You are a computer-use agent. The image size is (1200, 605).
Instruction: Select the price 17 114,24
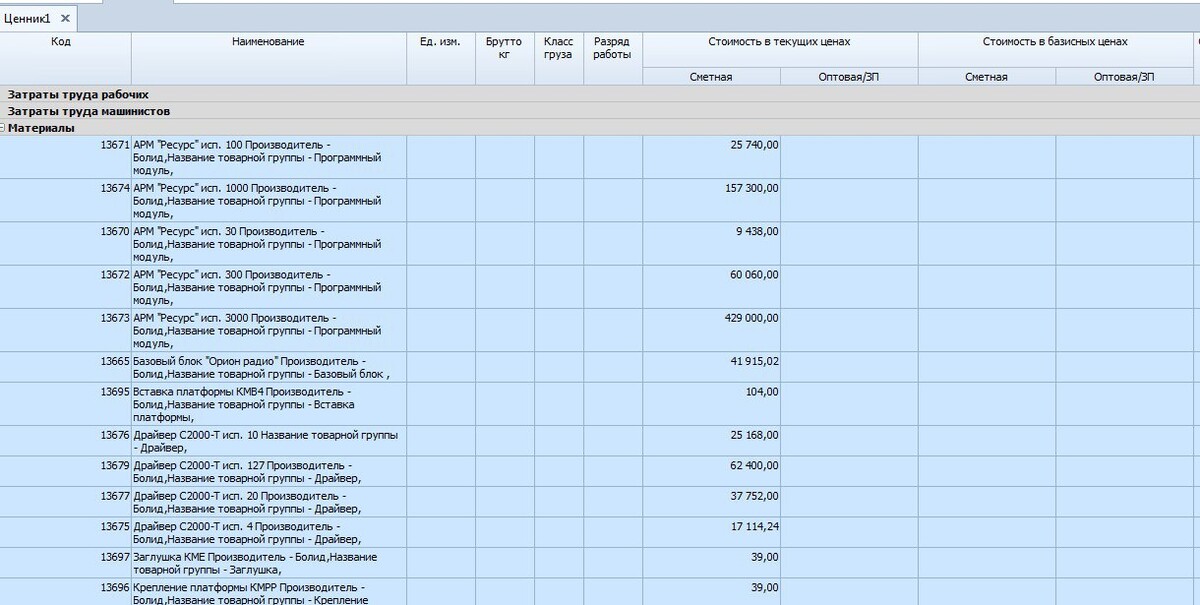(x=755, y=526)
